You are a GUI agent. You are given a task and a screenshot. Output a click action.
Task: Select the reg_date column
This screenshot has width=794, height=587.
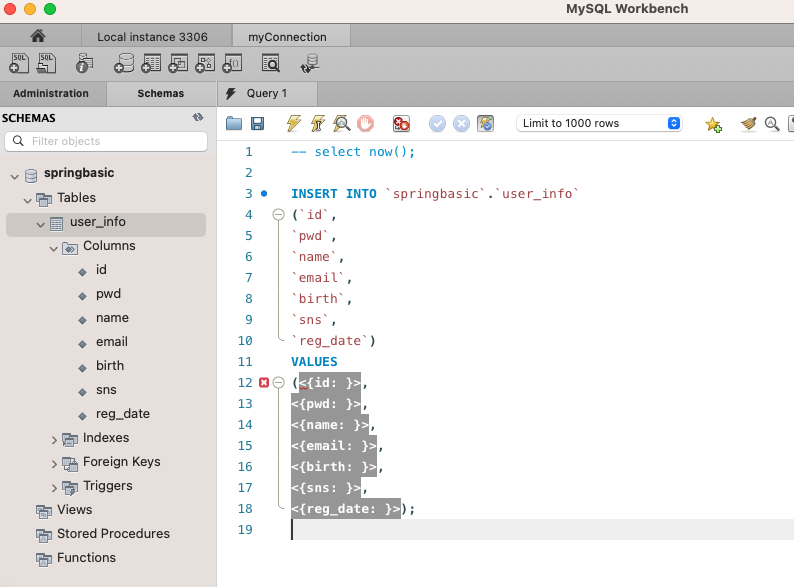point(123,414)
